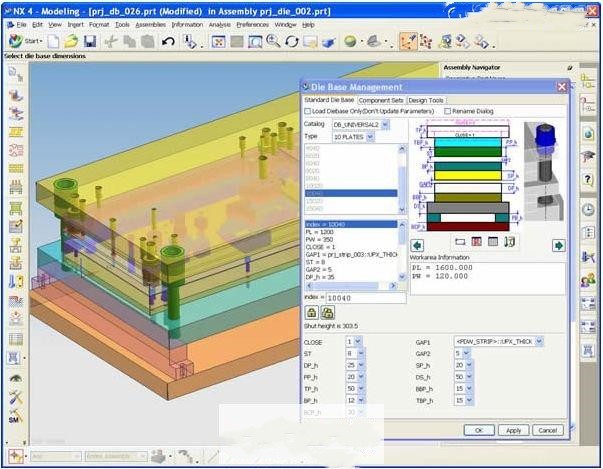The width and height of the screenshot is (603, 469).
Task: Switch to the Component Sets tab
Action: coord(381,100)
